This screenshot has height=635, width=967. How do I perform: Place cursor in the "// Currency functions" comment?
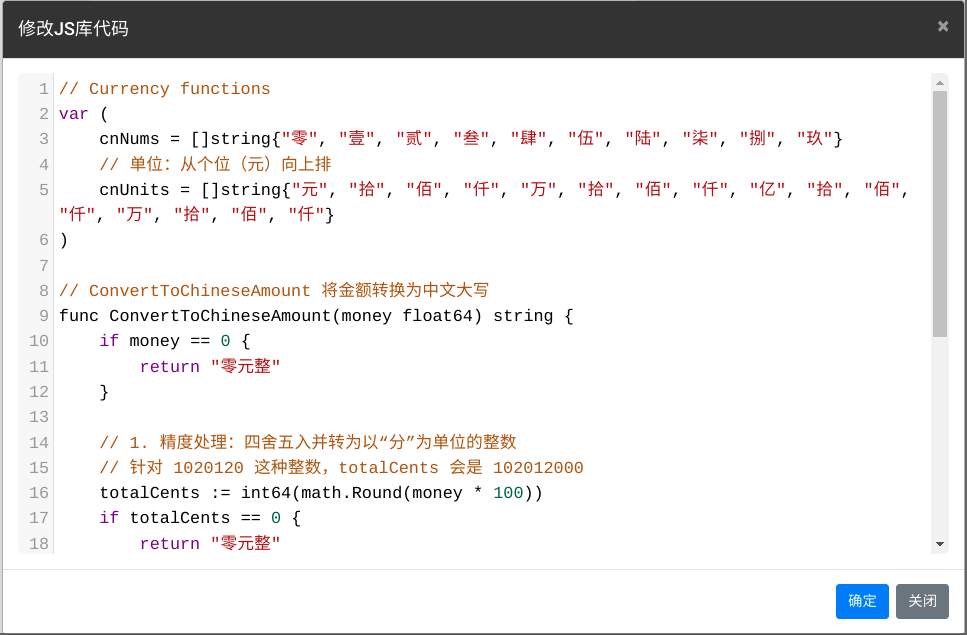[x=164, y=89]
